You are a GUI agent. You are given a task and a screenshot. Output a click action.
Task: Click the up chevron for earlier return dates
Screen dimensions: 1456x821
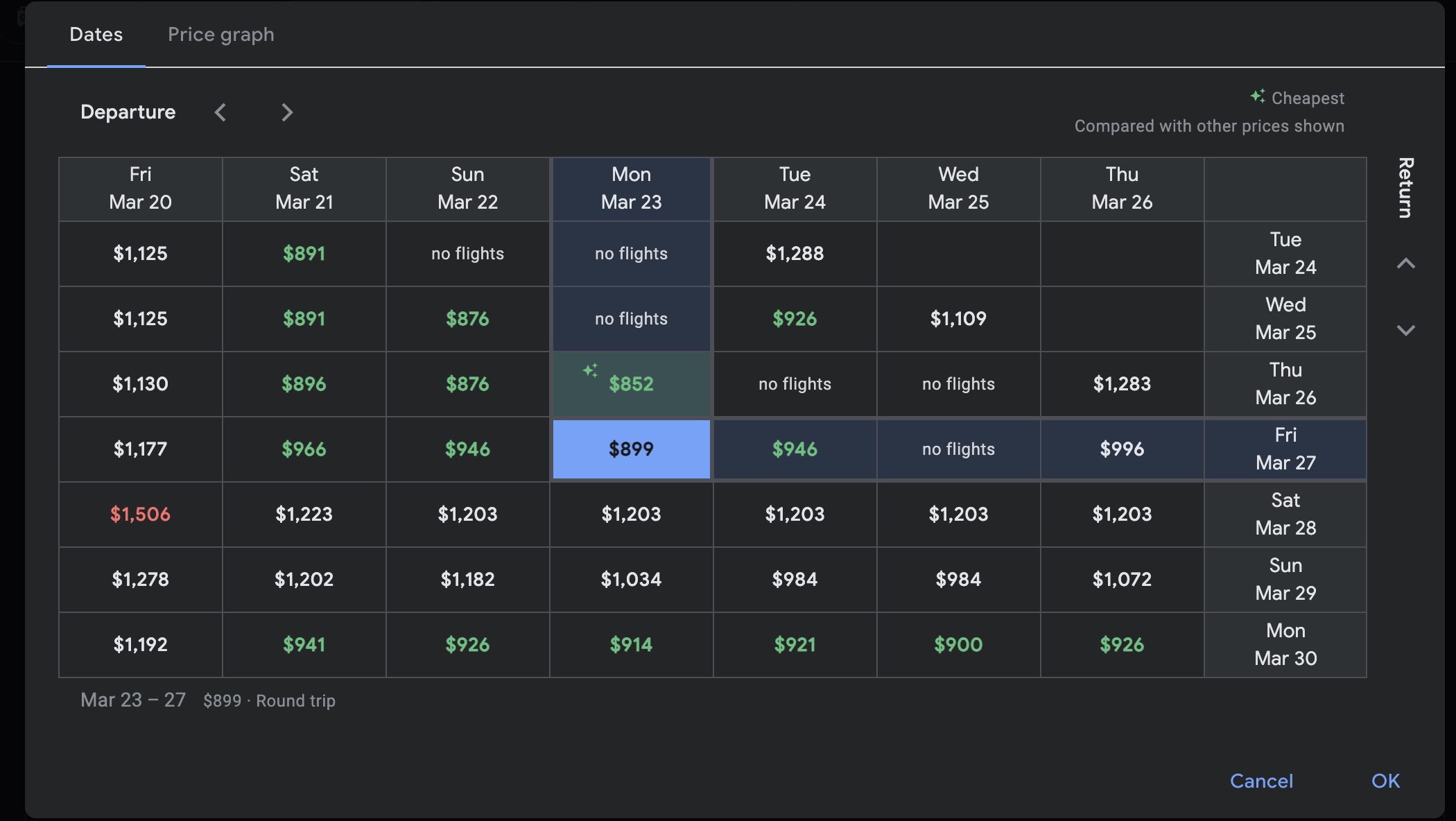[1406, 263]
